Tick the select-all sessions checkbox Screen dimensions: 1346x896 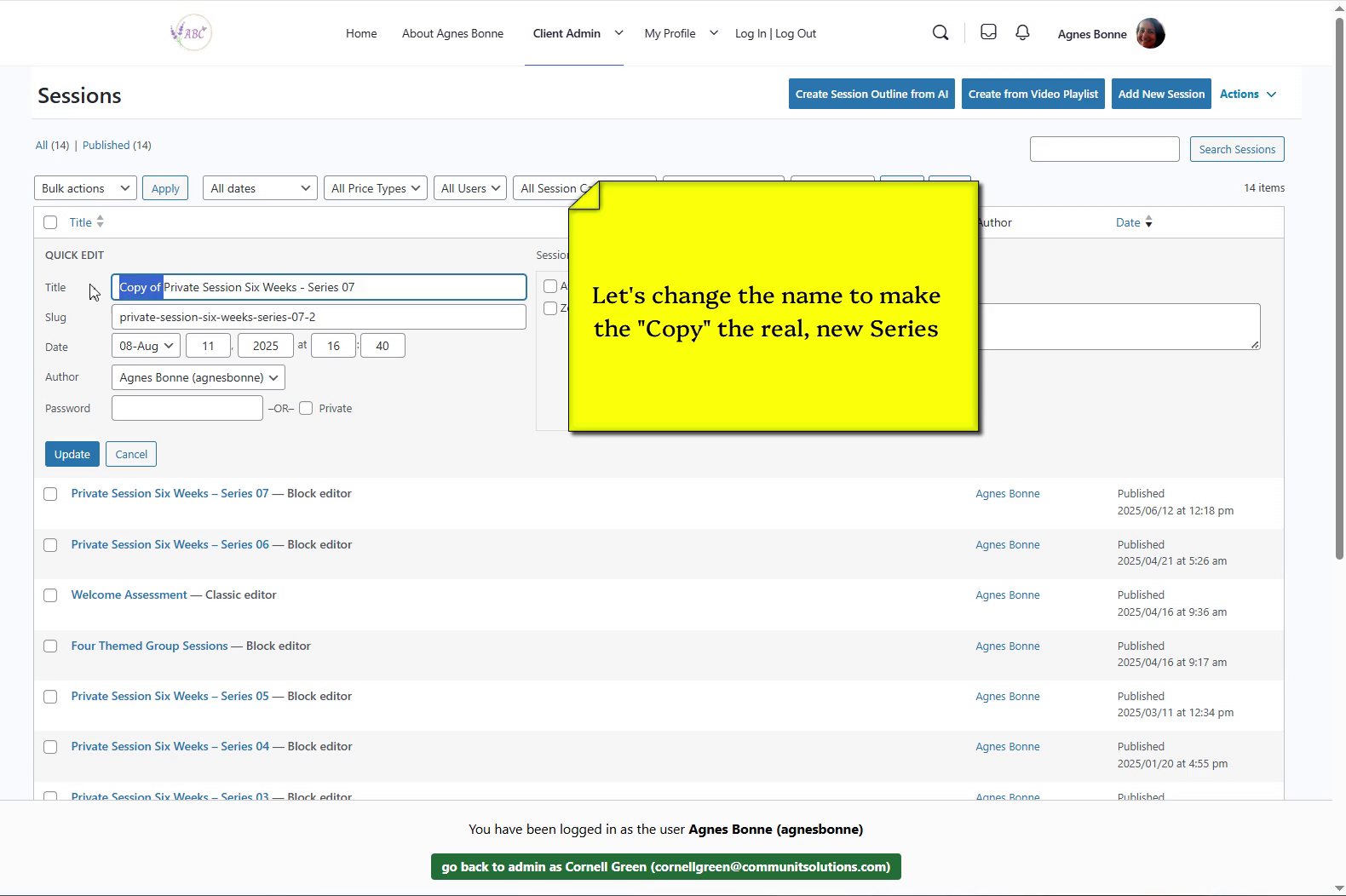(50, 222)
